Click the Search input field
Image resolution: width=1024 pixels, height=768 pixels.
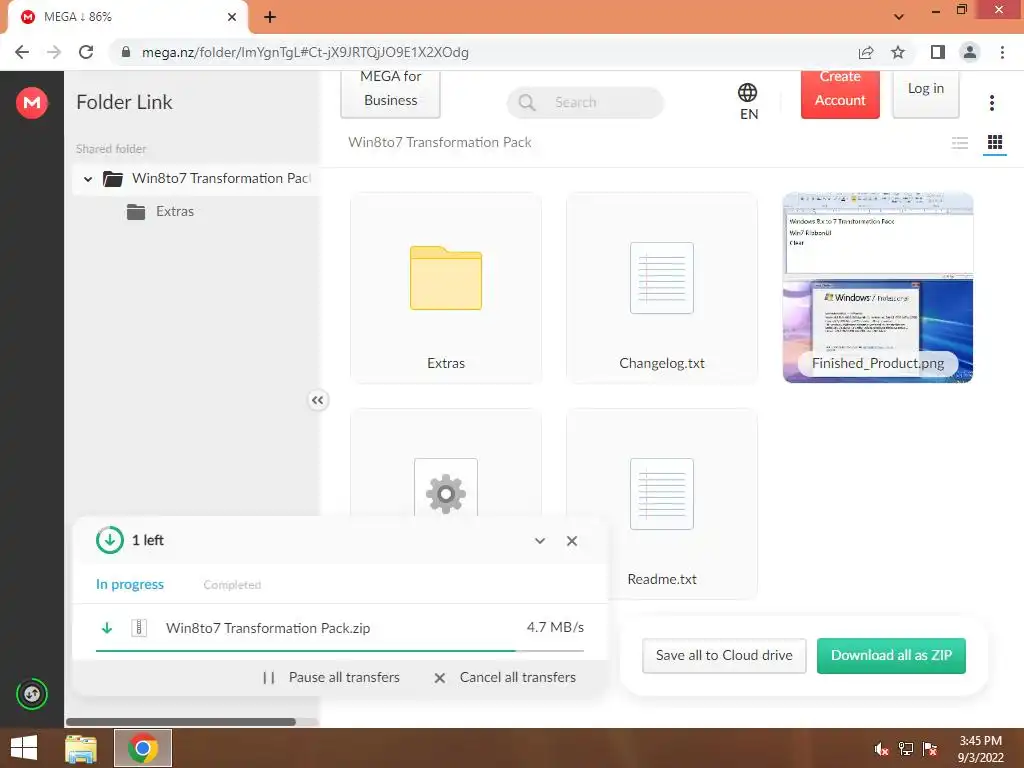tap(585, 103)
